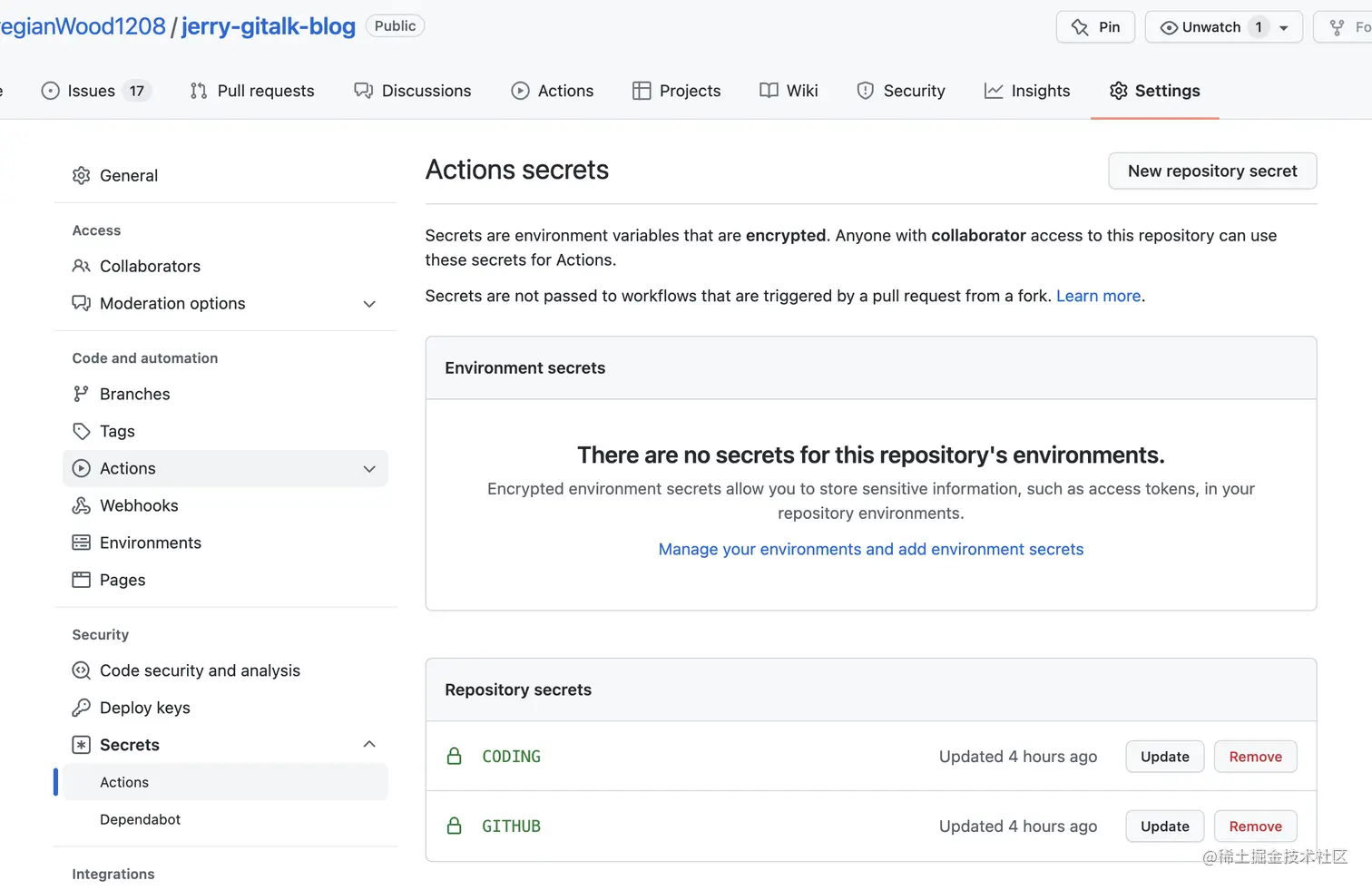Viewport: 1372px width, 890px height.
Task: Click the Pull requests branch icon
Action: [199, 91]
